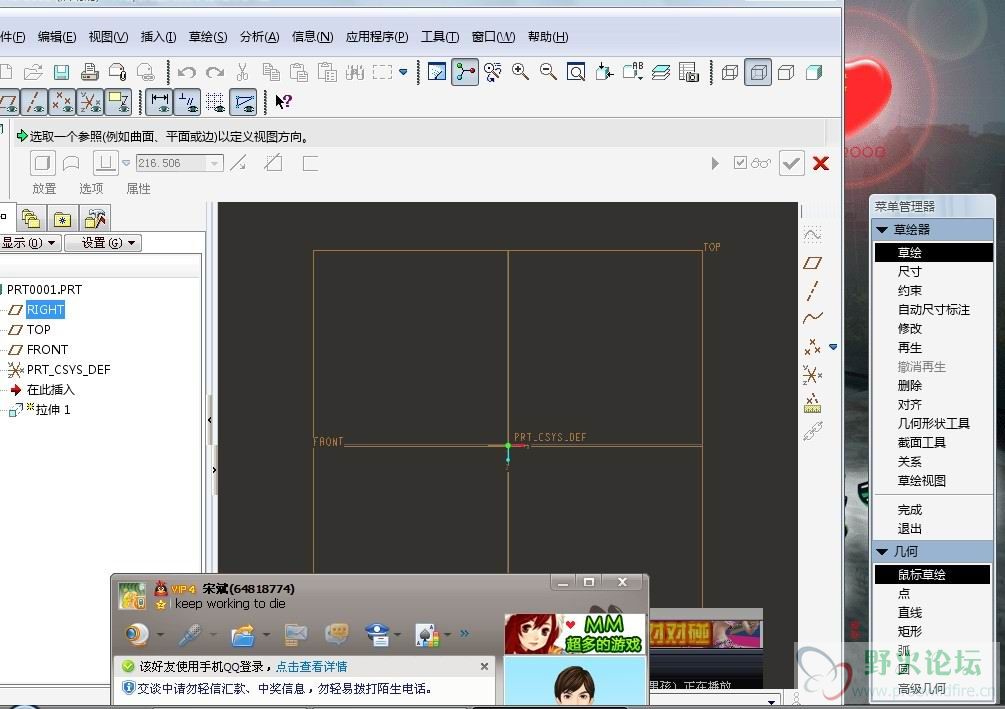Click 约束 in menu manager
This screenshot has width=1005, height=709.
coord(909,290)
